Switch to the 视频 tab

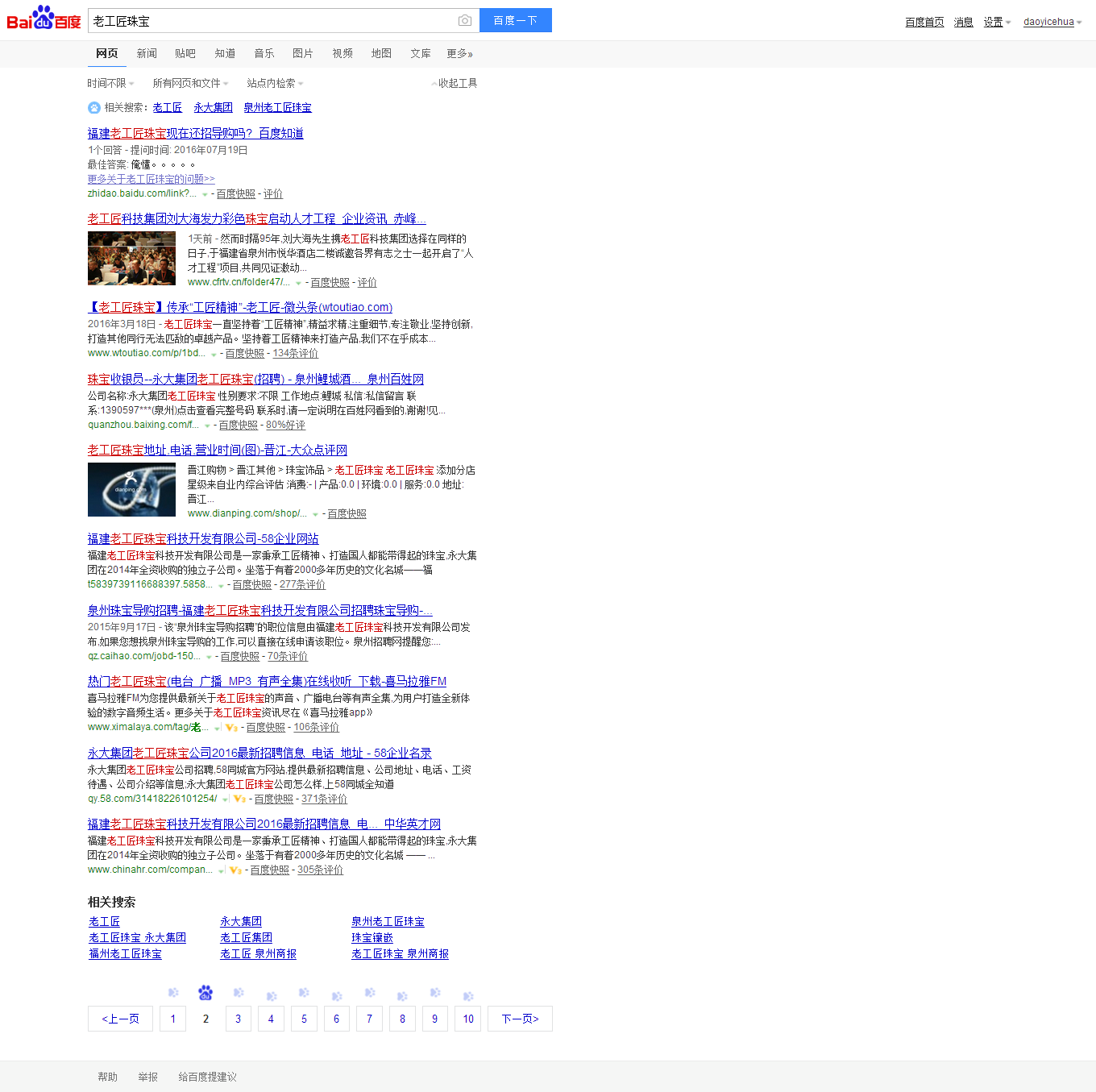pos(342,54)
